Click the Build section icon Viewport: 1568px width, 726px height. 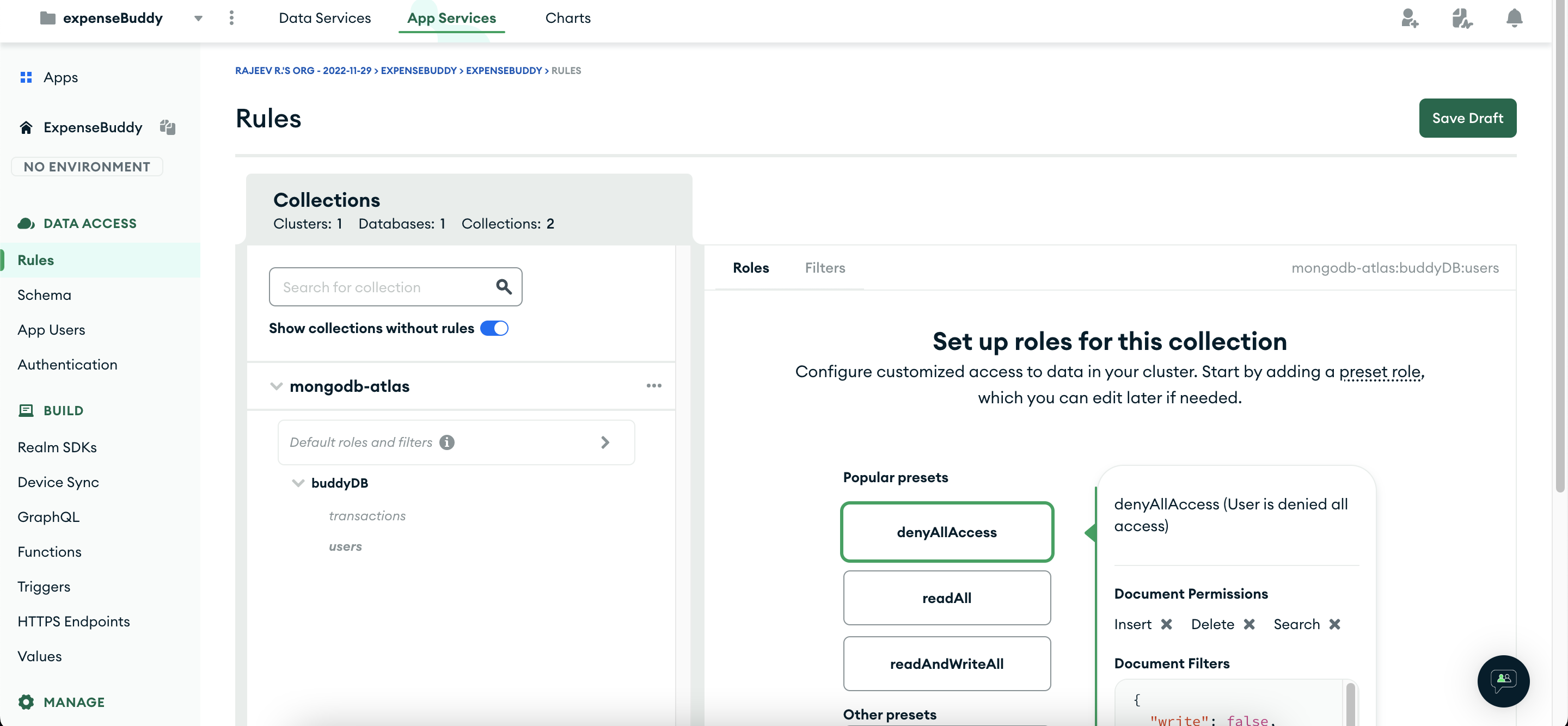coord(26,410)
